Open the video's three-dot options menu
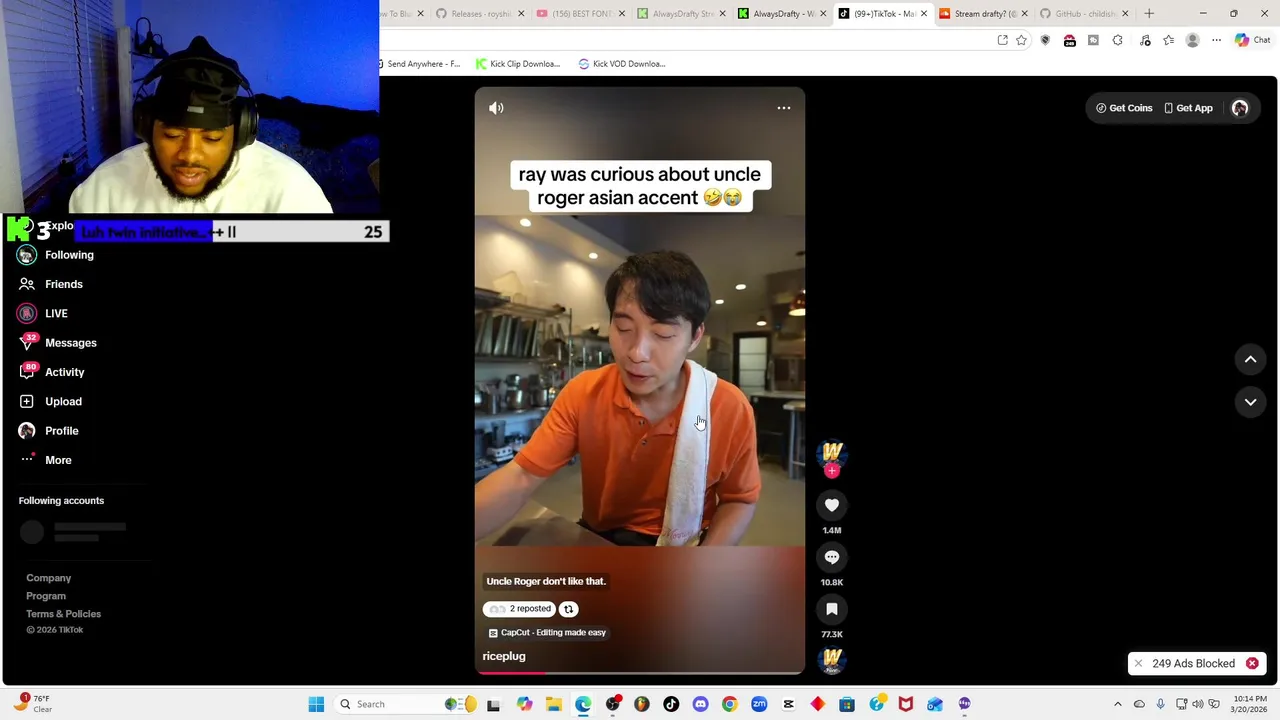 [x=784, y=108]
